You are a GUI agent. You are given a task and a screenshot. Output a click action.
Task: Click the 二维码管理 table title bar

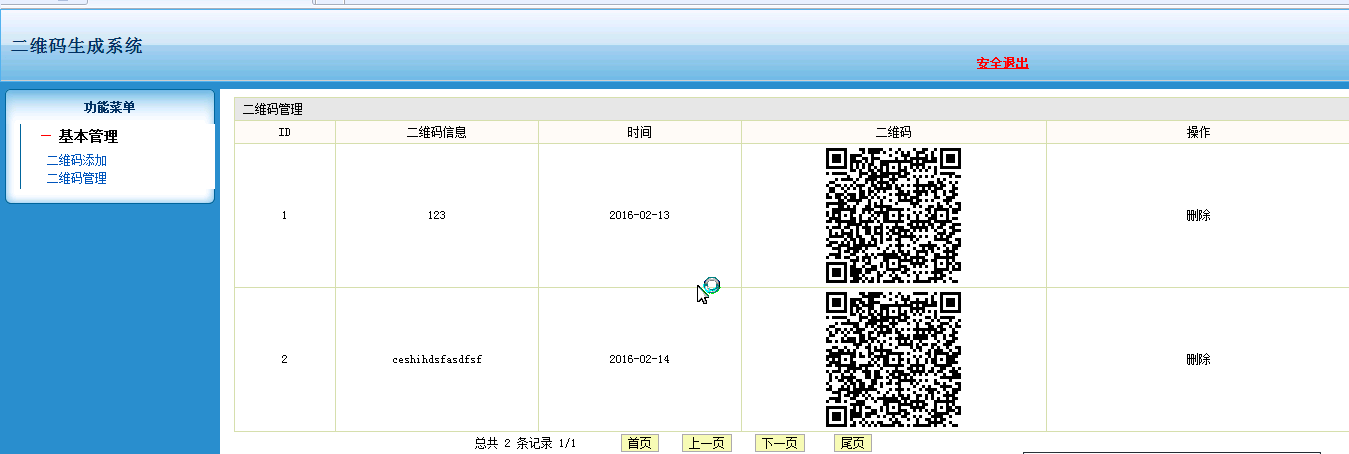[x=791, y=109]
